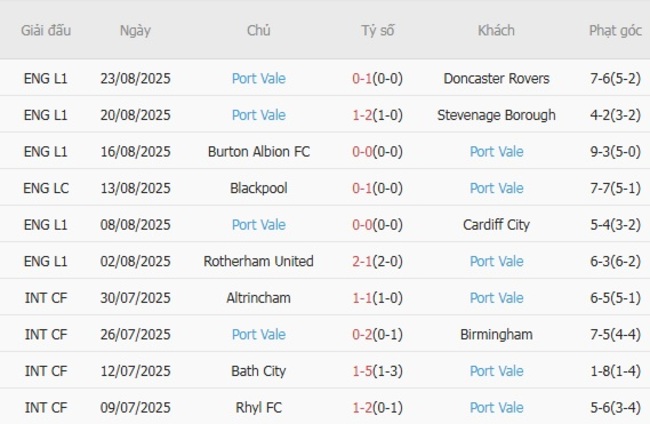
Task: Open Rotherham United team link
Action: tap(259, 261)
